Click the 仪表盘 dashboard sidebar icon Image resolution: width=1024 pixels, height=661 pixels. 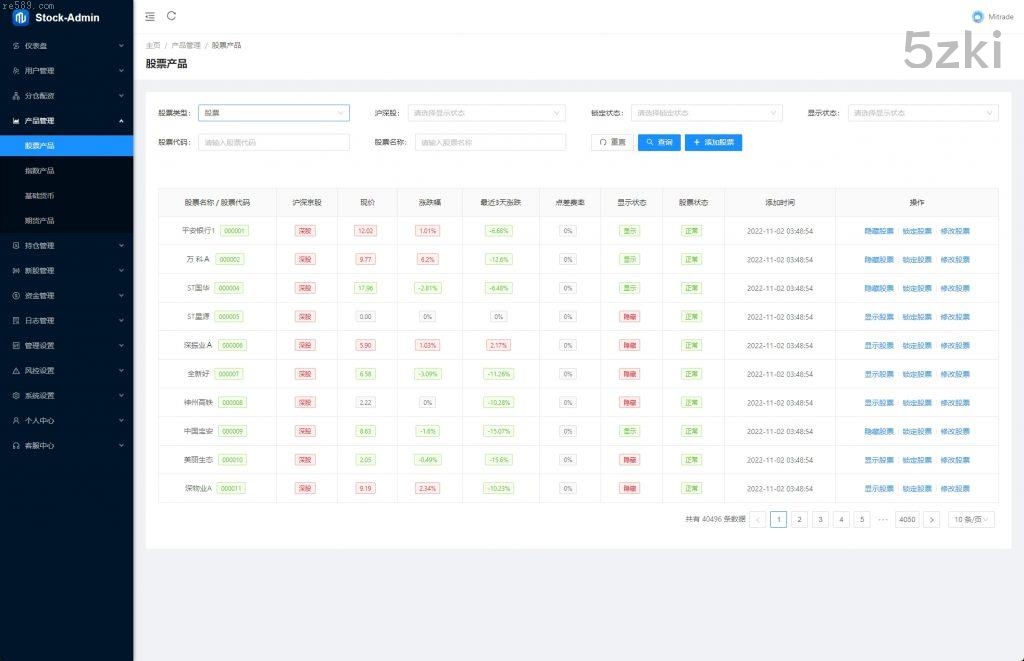(x=16, y=46)
